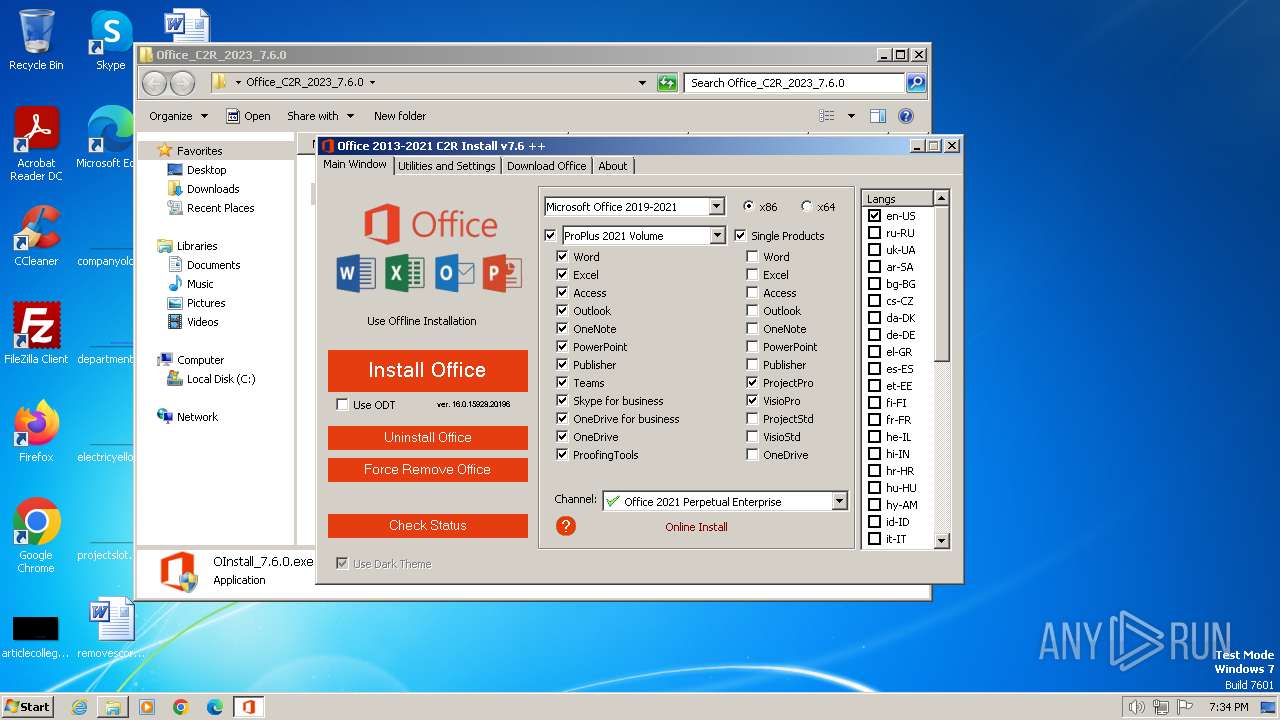This screenshot has height=720, width=1280.
Task: Check the de-DE language option
Action: [874, 335]
